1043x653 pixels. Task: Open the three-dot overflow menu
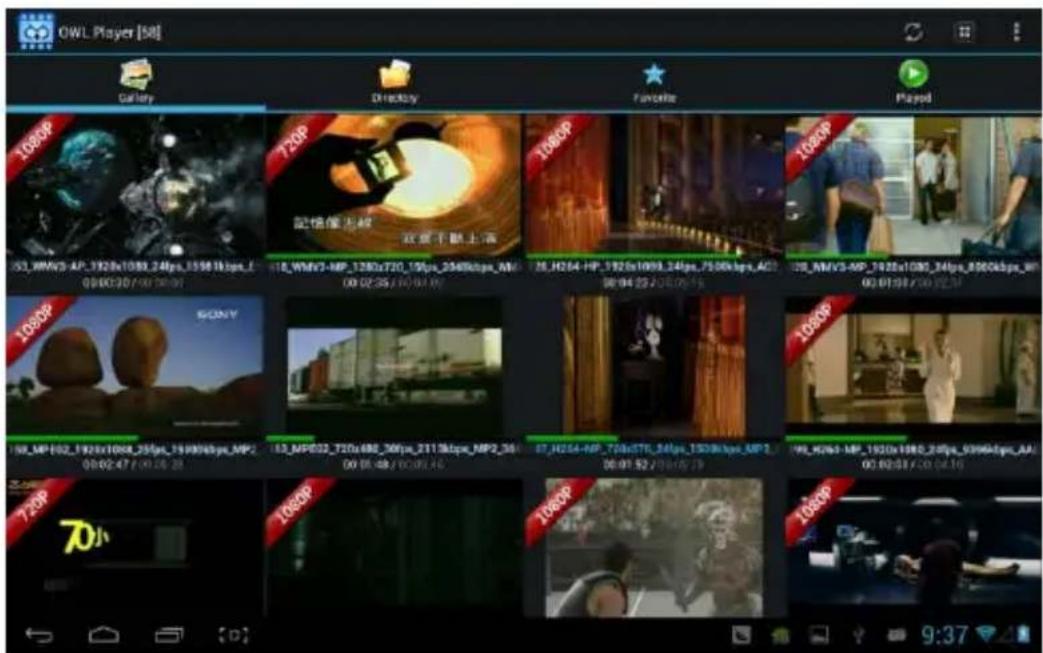[x=1016, y=32]
